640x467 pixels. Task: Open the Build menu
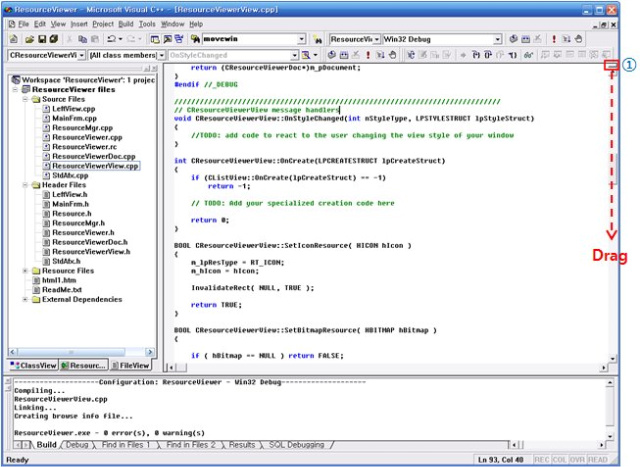pyautogui.click(x=126, y=24)
